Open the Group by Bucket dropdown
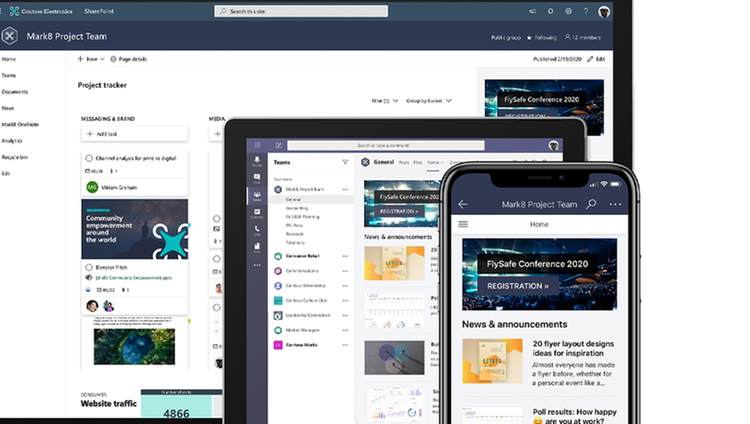 tap(429, 101)
